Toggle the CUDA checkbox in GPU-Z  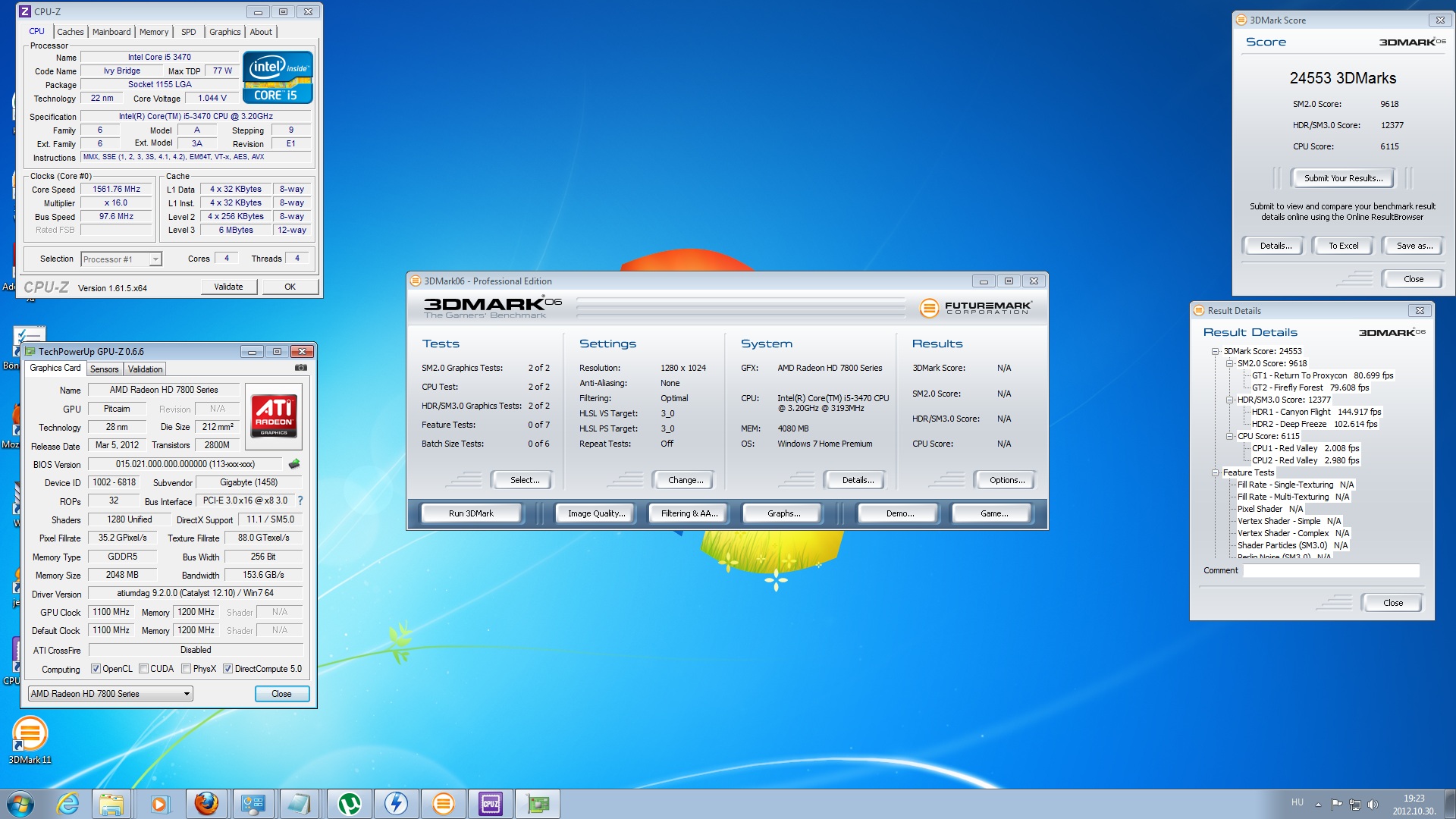click(x=143, y=669)
